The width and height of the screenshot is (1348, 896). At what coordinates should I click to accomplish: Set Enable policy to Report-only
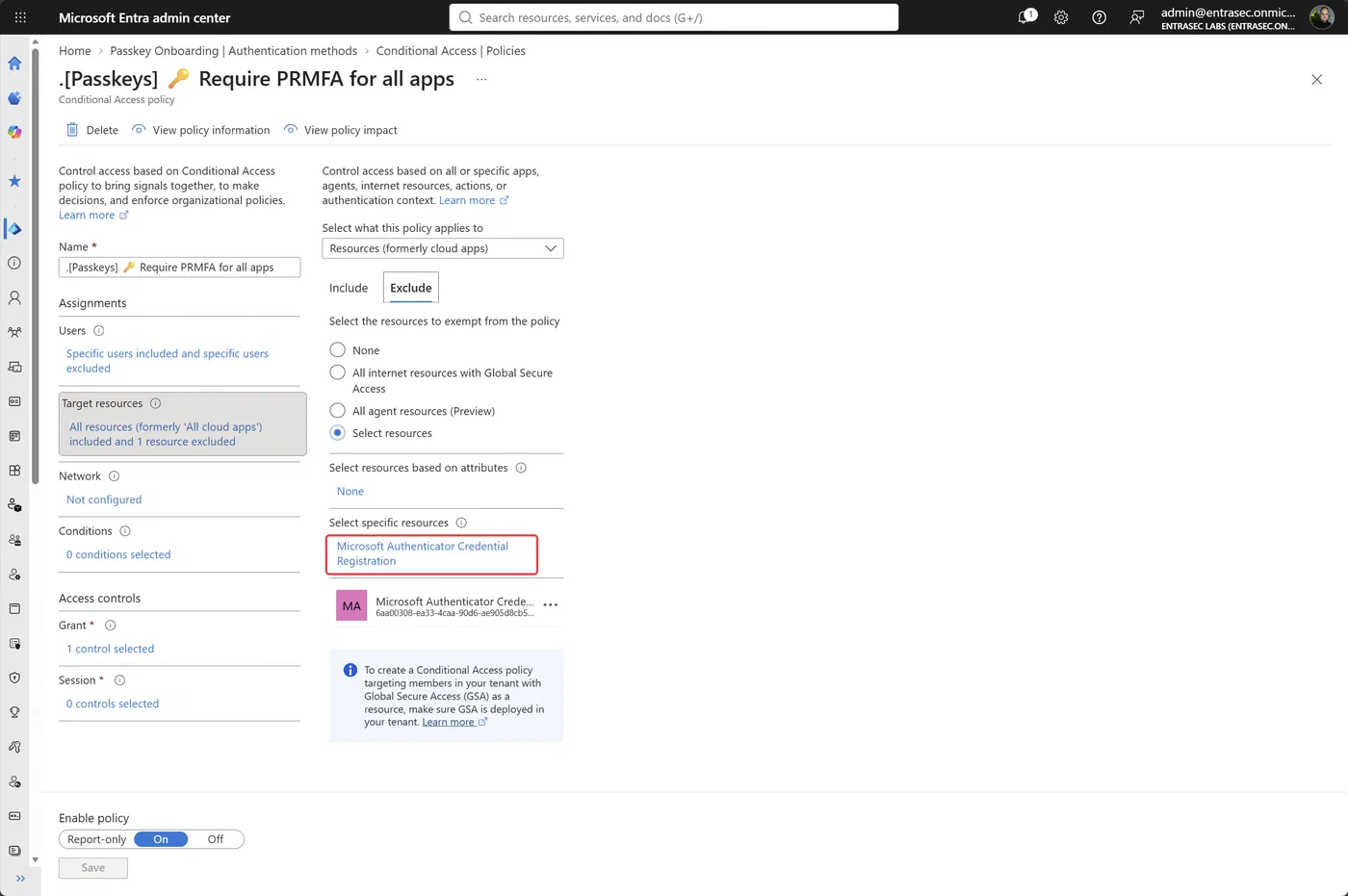point(96,839)
